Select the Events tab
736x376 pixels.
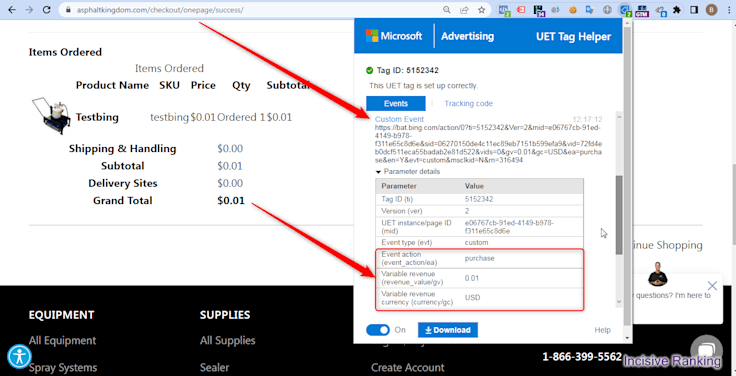click(396, 103)
